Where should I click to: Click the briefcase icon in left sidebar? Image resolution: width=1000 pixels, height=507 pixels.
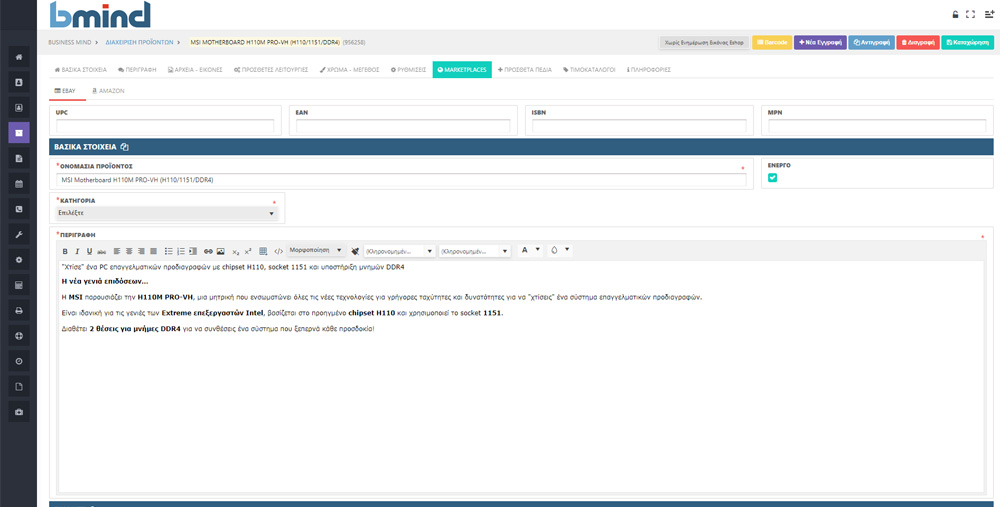pos(18,412)
